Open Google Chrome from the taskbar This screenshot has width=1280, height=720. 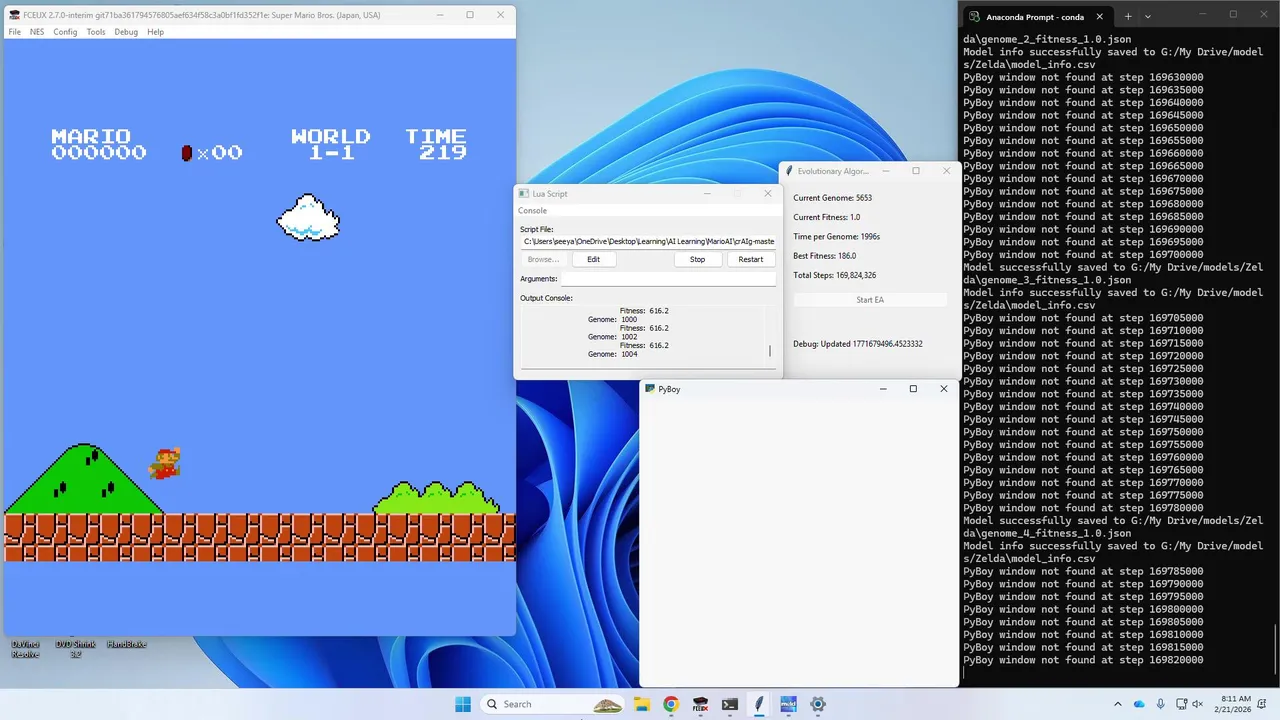click(x=671, y=704)
